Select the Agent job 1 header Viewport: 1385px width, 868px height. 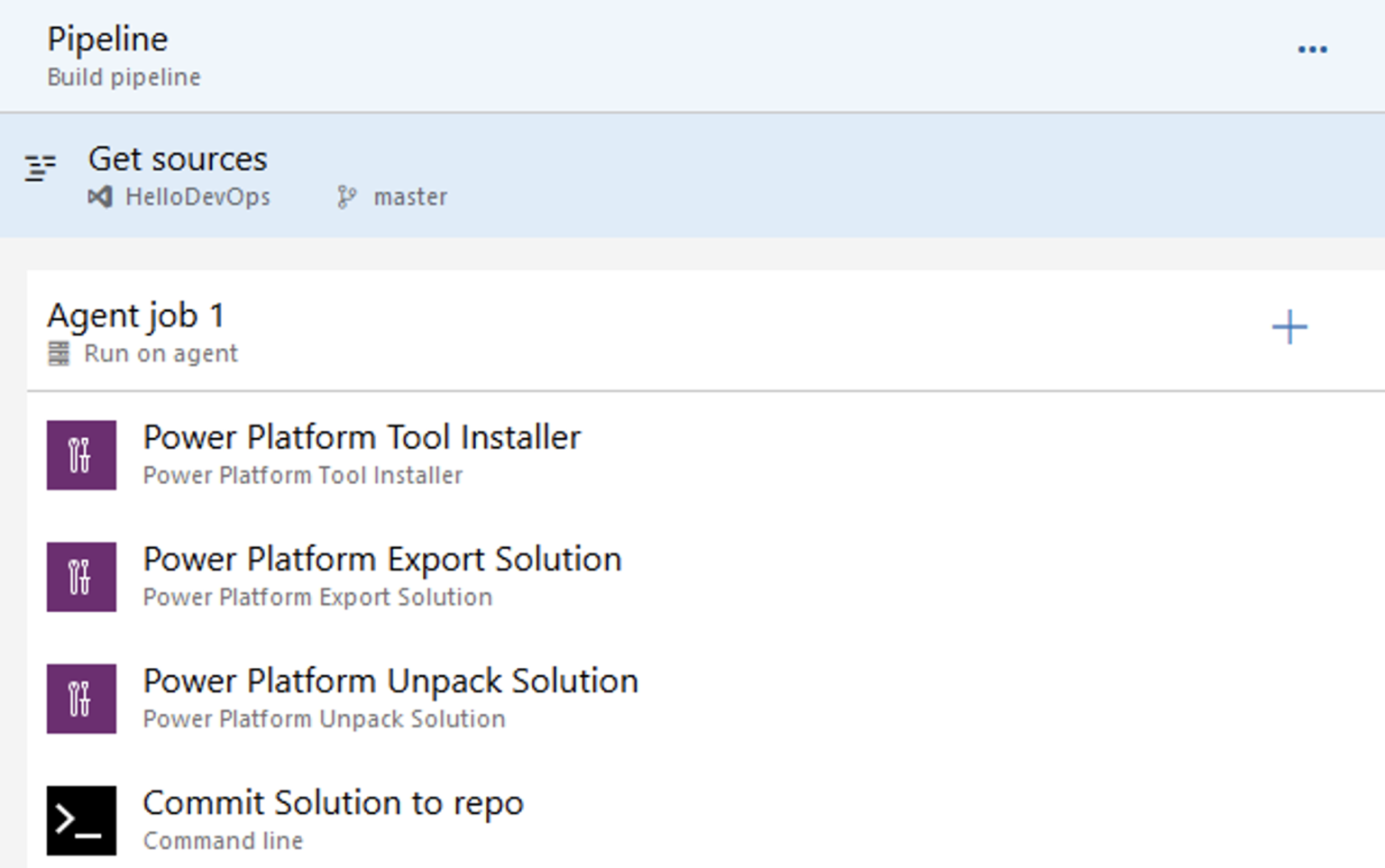click(x=137, y=315)
